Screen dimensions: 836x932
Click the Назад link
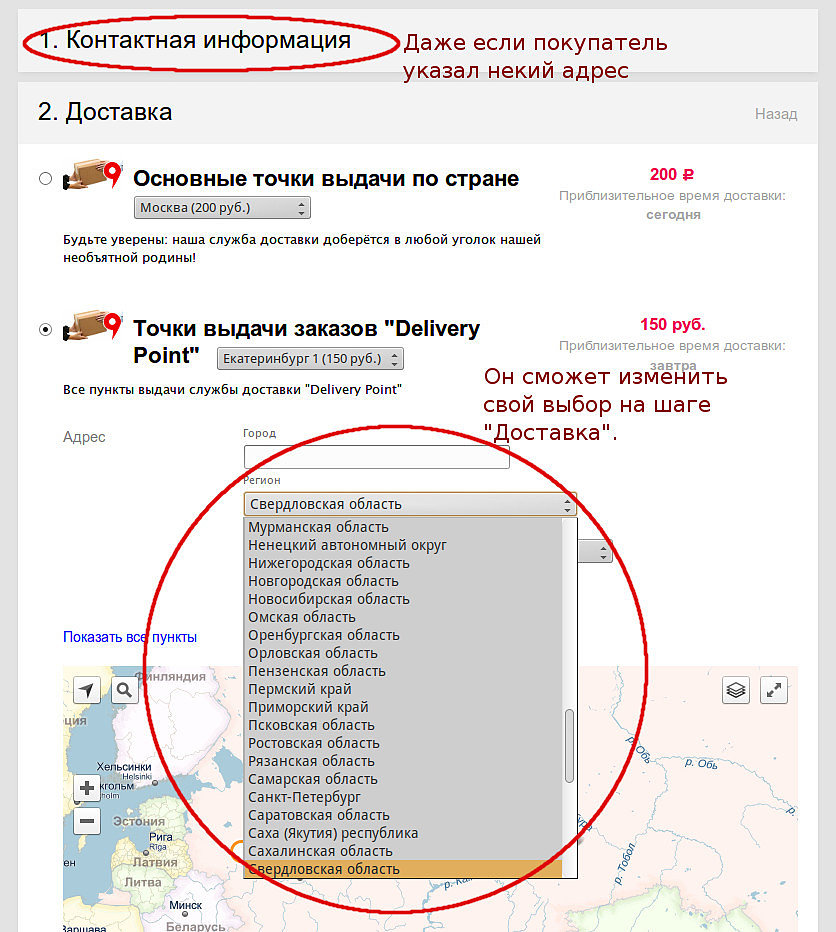[x=776, y=114]
